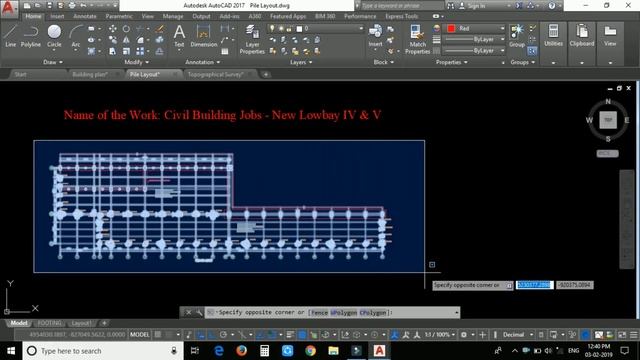The height and width of the screenshot is (360, 640).
Task: Click the Copy tool in Modify panel
Action: tap(113, 40)
